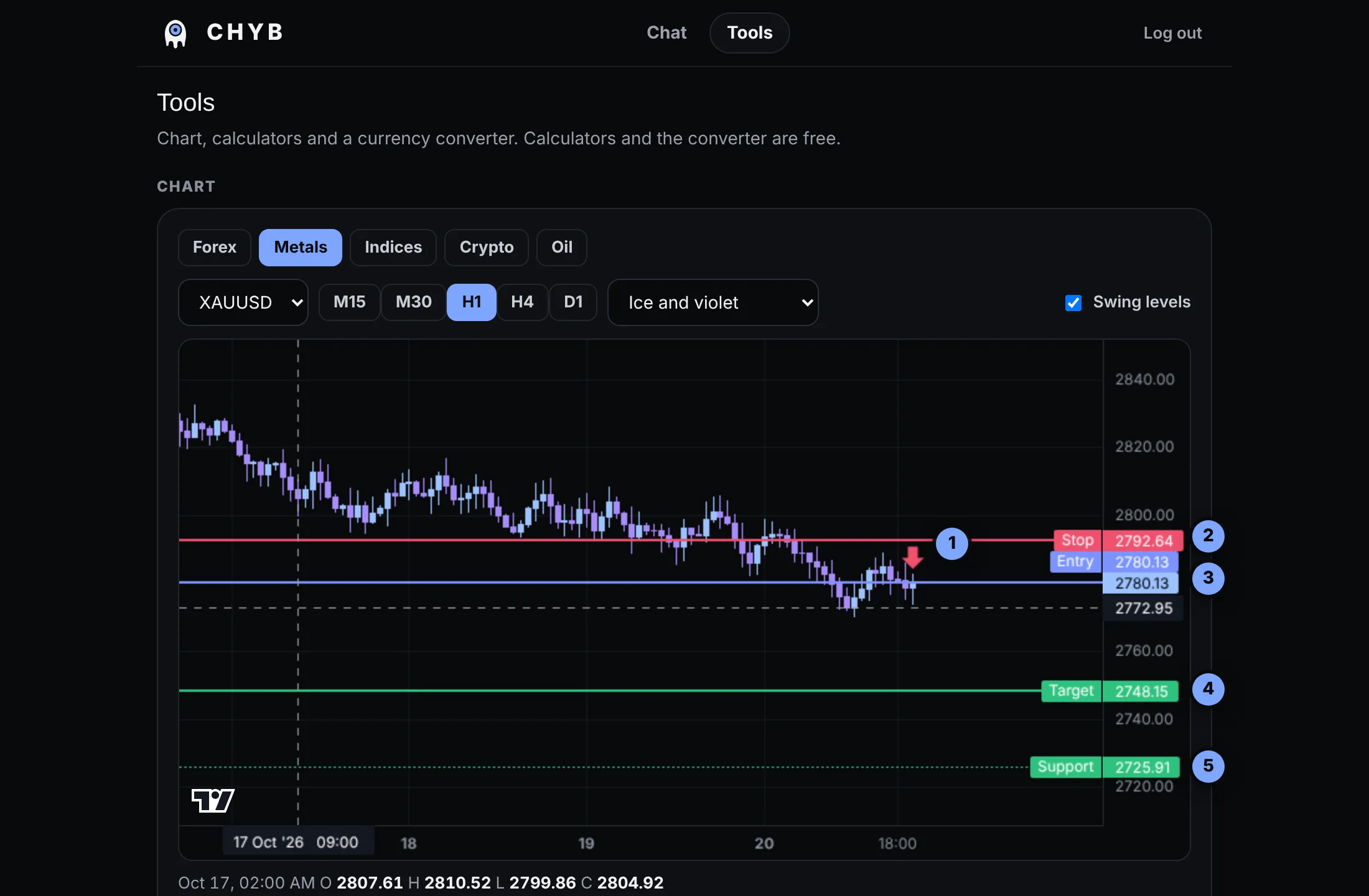Select the Metals category tab
1369x896 pixels.
(x=301, y=247)
